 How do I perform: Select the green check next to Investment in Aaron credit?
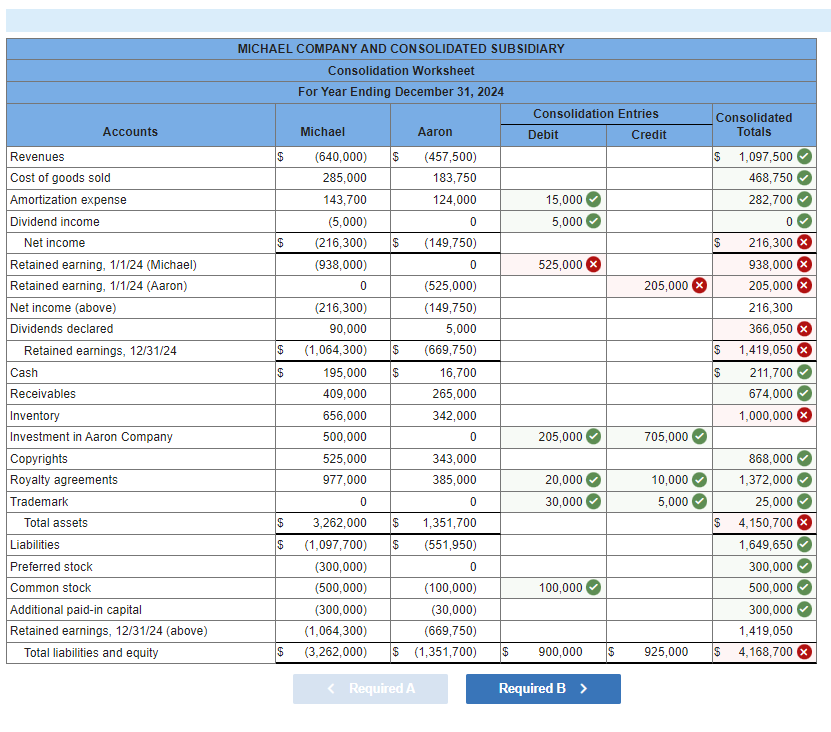pos(699,437)
